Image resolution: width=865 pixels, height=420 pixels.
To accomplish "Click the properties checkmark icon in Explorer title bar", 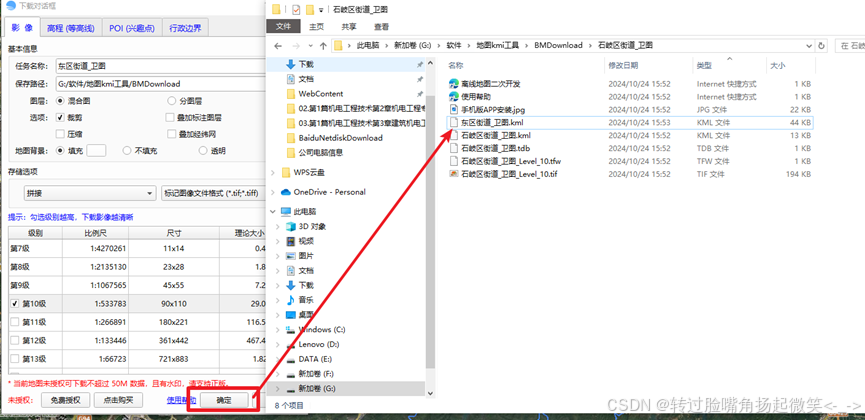I will pyautogui.click(x=297, y=9).
